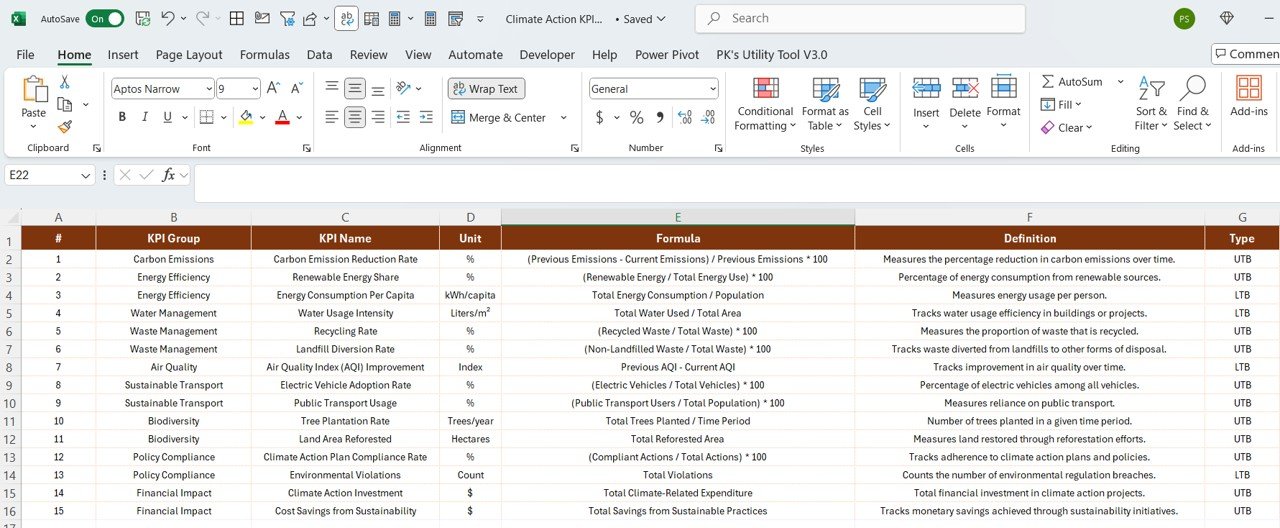The image size is (1280, 528).
Task: Toggle Align Left
Action: pos(332,117)
